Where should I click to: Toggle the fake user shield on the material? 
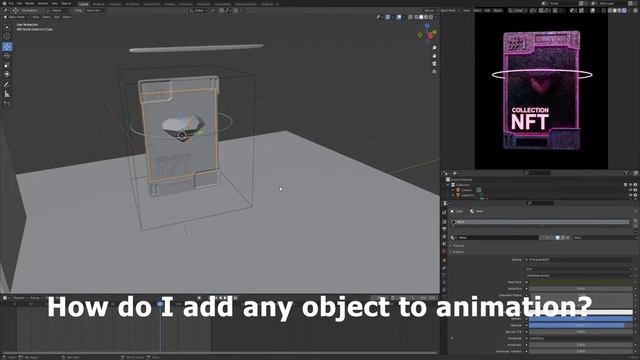[x=558, y=238]
